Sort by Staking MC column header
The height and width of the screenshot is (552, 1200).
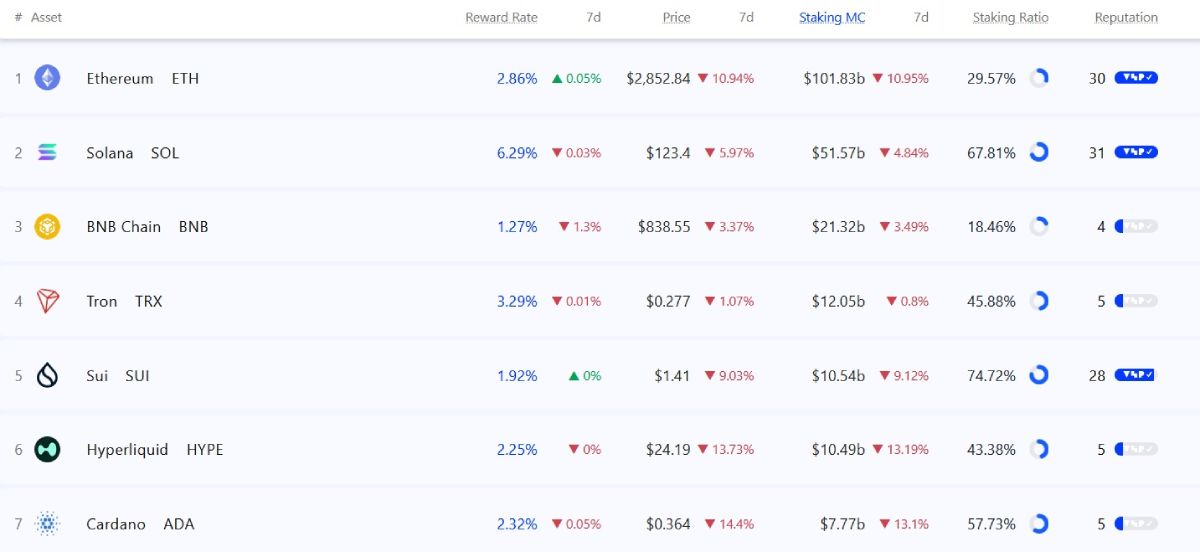pos(832,18)
